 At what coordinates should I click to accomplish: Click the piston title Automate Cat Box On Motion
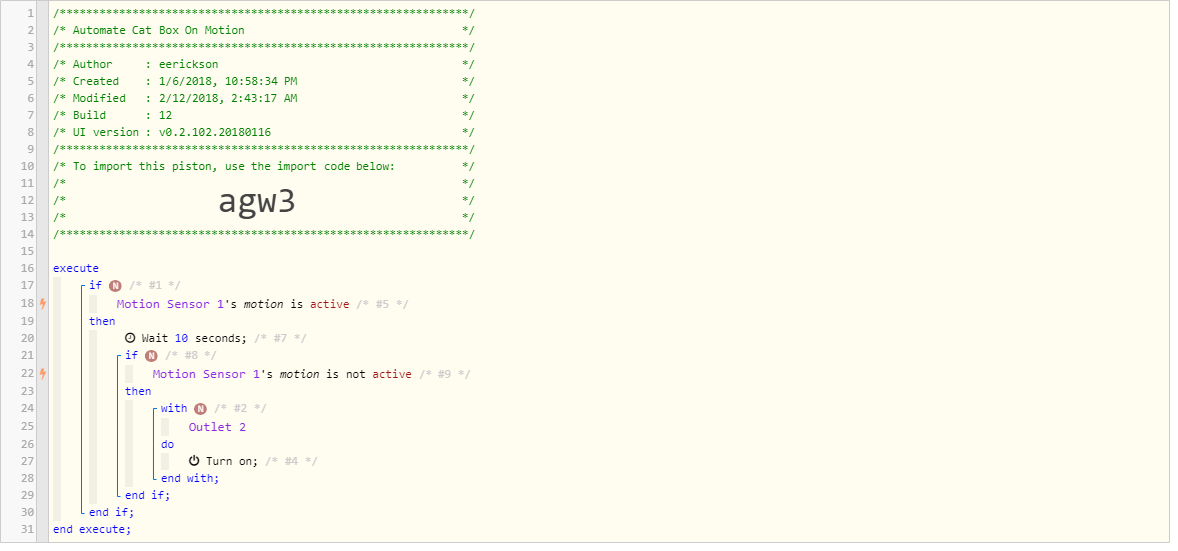pyautogui.click(x=159, y=30)
